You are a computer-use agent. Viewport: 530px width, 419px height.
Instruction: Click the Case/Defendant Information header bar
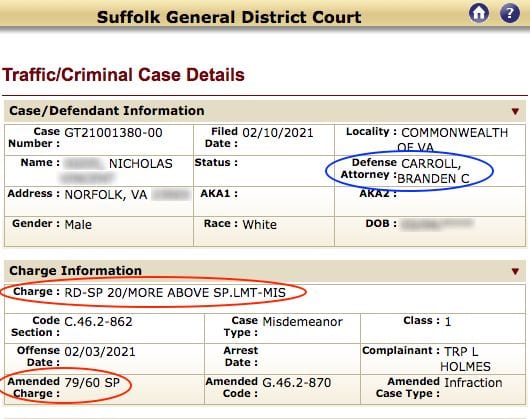coord(265,111)
